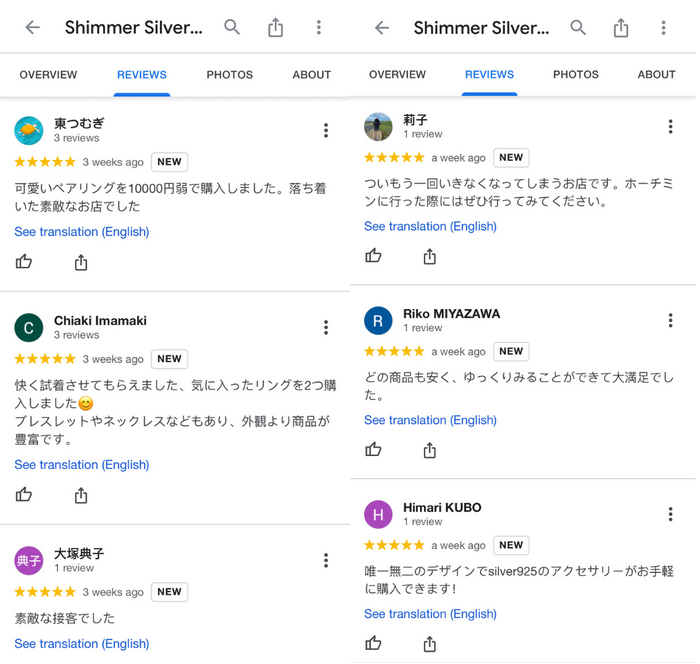Viewport: 700px width, 664px height.
Task: Tap the back arrow in left panel header
Action: [x=33, y=27]
